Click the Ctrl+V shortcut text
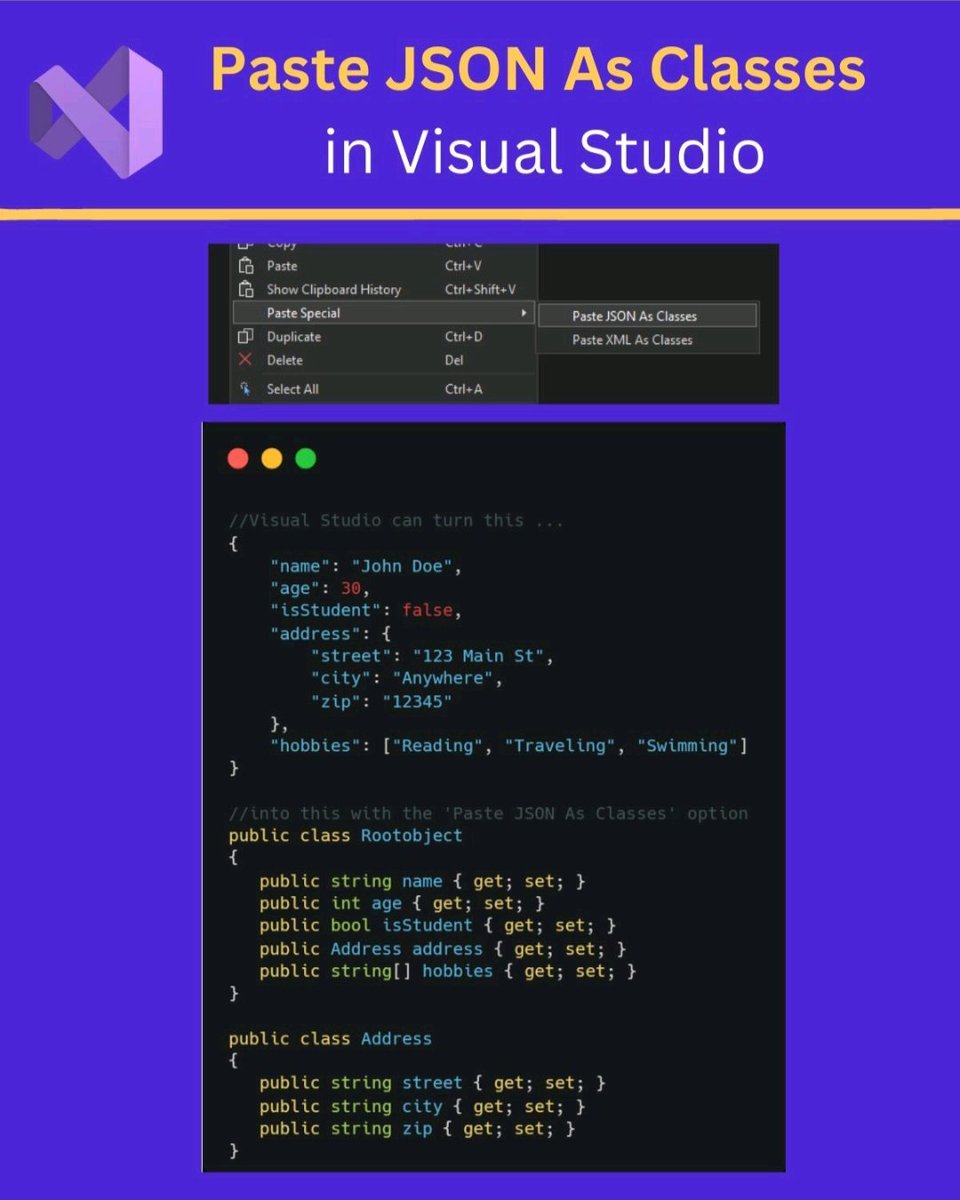The height and width of the screenshot is (1200, 960). [463, 266]
